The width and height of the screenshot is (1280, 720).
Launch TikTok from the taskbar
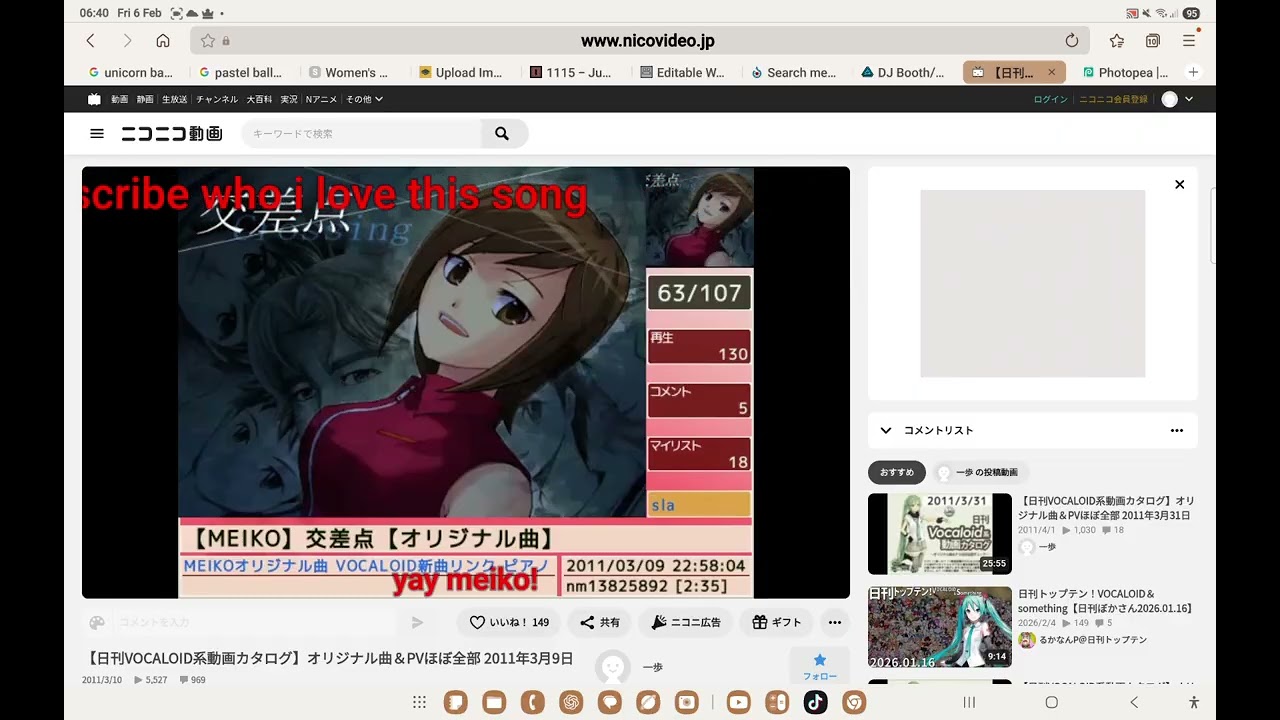815,702
